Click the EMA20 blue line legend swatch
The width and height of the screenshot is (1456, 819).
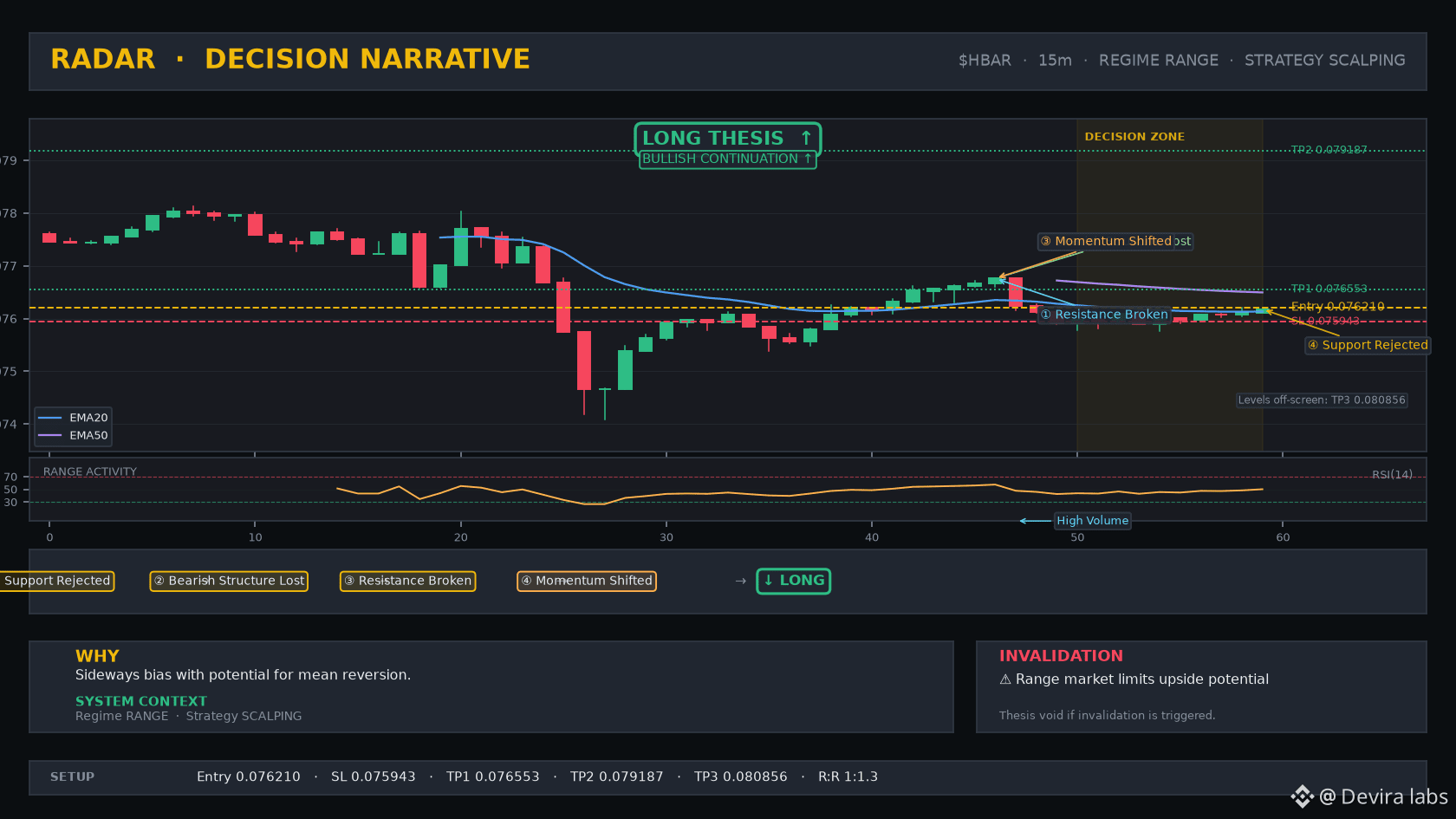tap(50, 418)
